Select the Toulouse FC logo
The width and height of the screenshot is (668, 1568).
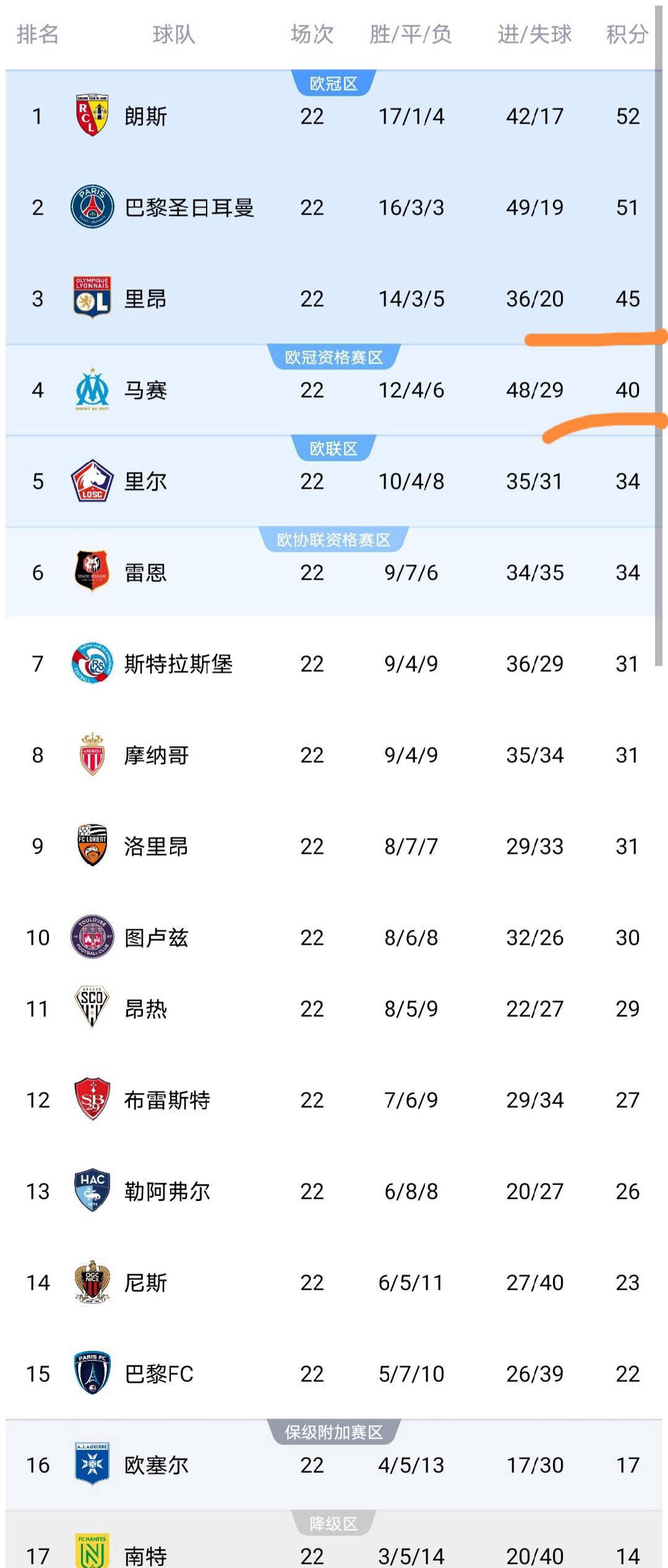click(x=92, y=937)
